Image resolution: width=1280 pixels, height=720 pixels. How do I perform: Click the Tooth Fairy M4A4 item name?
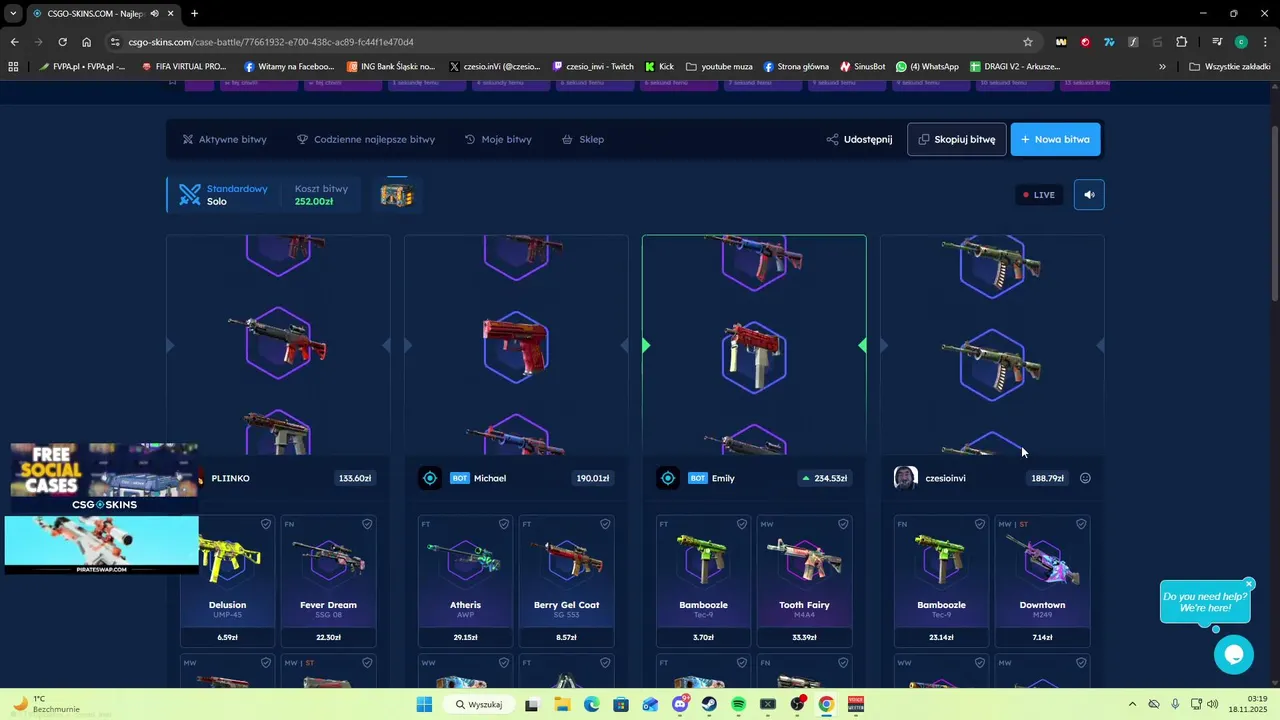[805, 605]
